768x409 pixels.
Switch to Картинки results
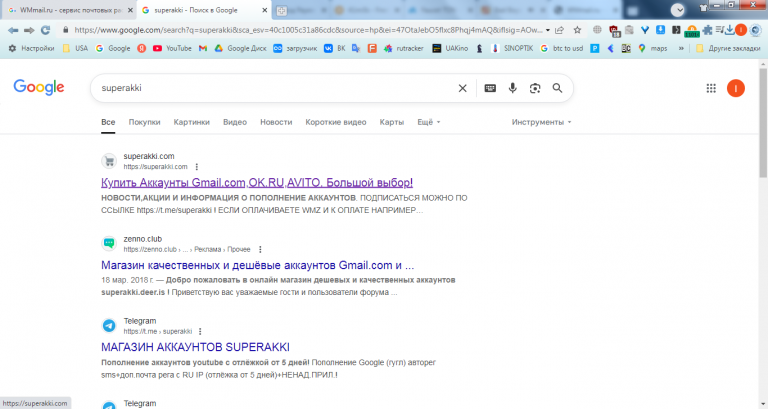tap(192, 122)
